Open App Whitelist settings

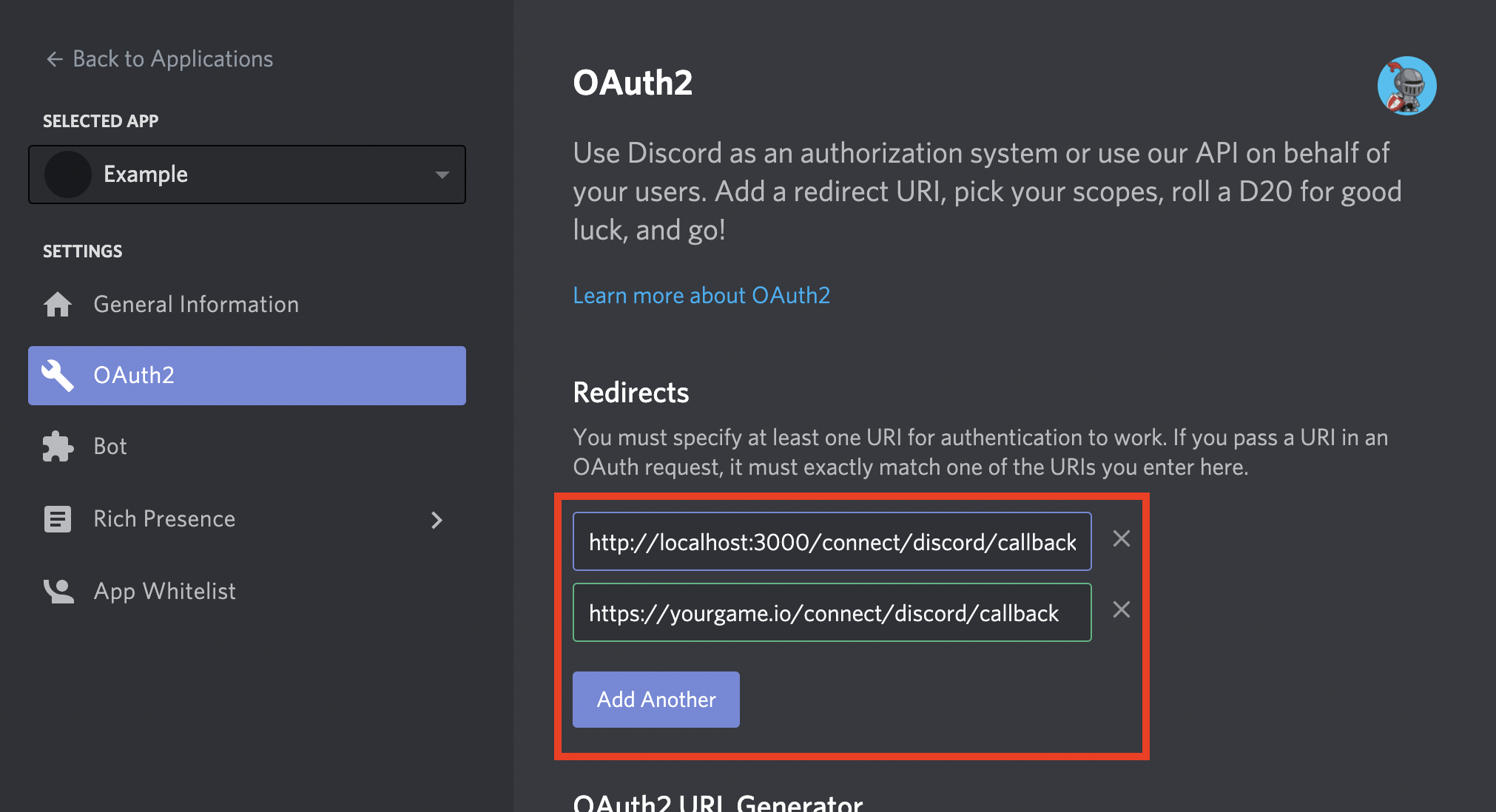point(164,591)
